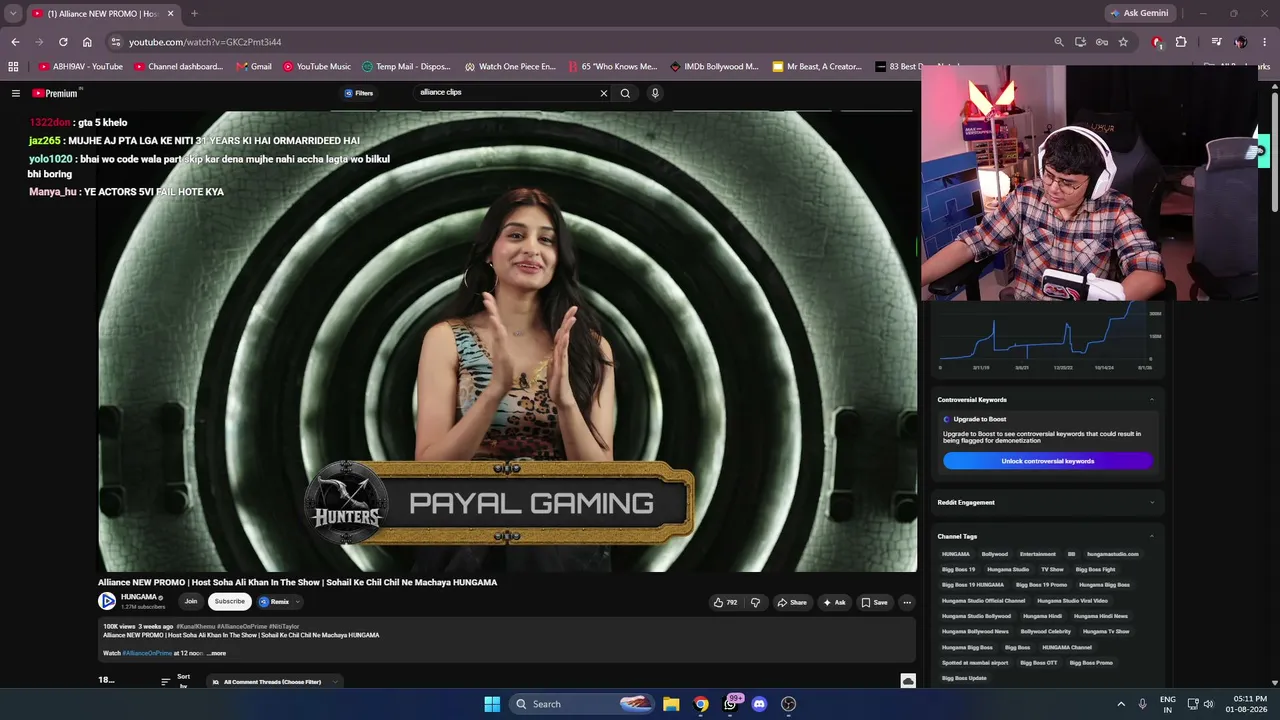Click the YouTube search magnifier button
The height and width of the screenshot is (720, 1280).
[625, 93]
